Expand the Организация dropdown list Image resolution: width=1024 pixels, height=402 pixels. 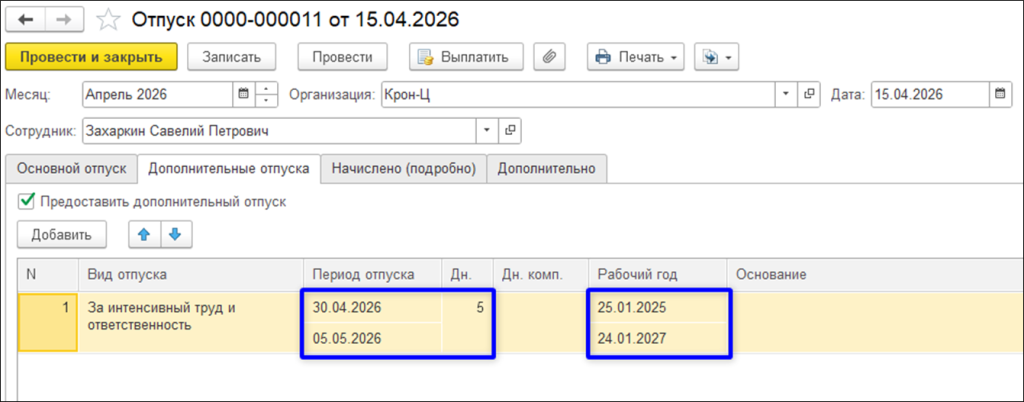pos(786,94)
